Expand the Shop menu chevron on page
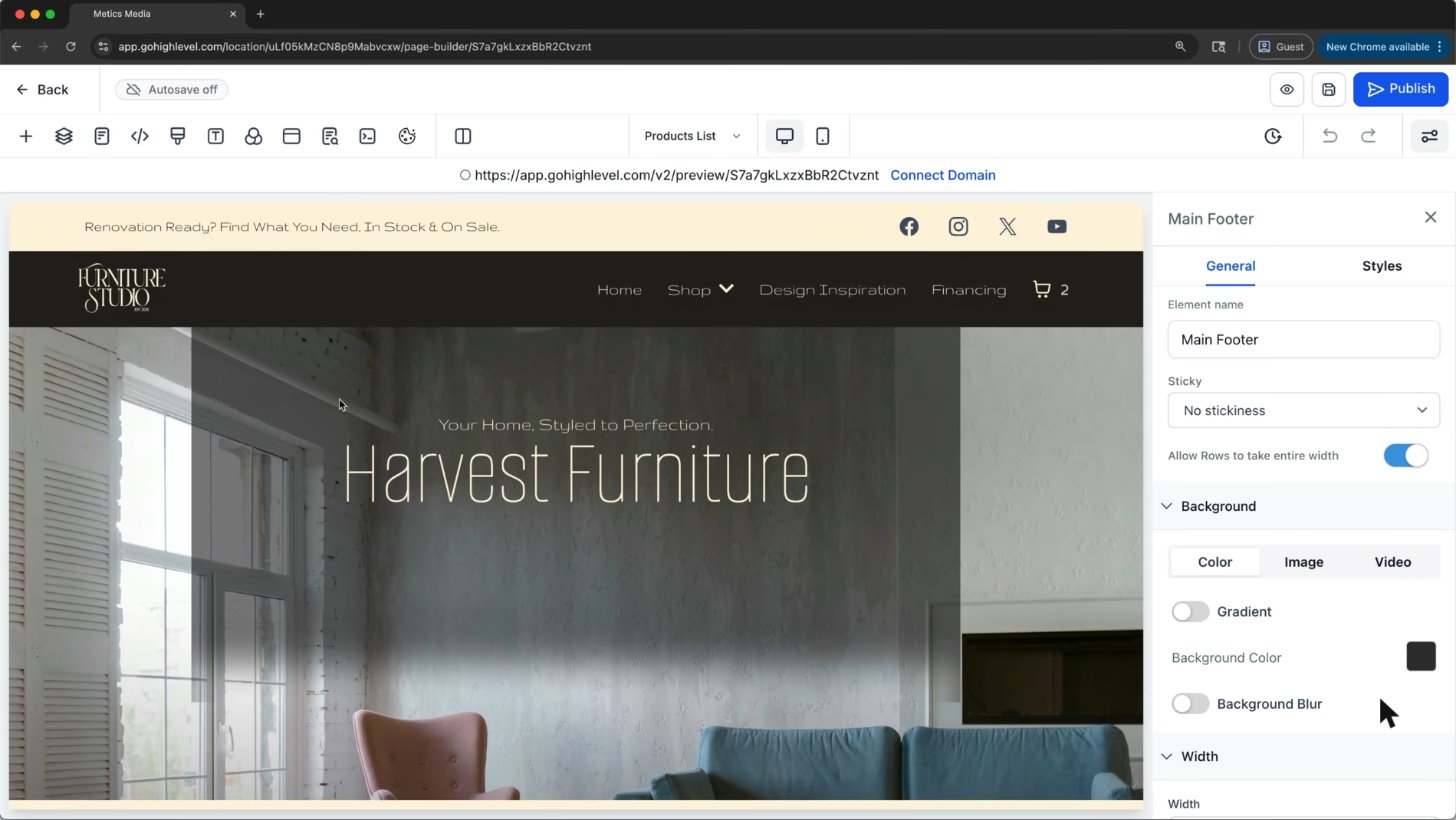 [726, 289]
